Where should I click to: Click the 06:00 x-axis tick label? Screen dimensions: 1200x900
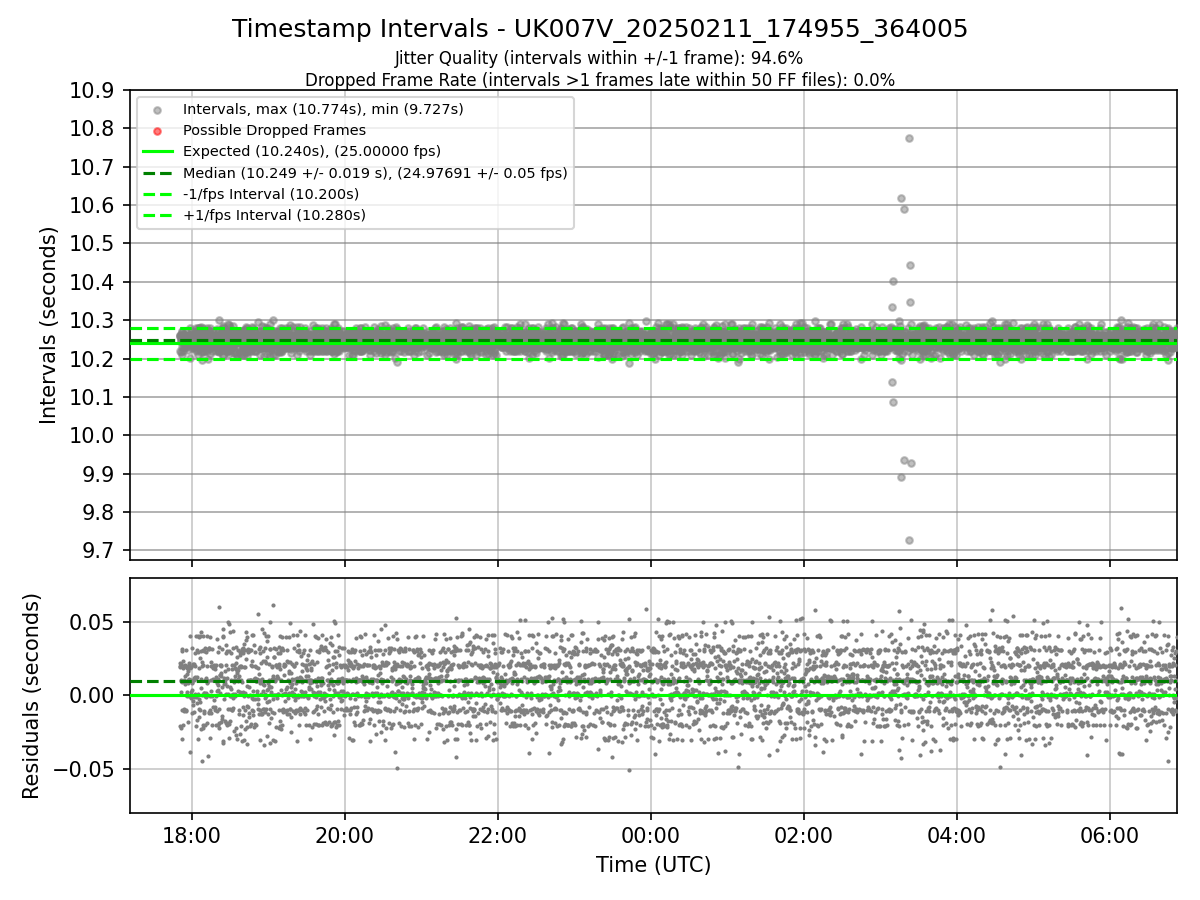tap(1110, 834)
